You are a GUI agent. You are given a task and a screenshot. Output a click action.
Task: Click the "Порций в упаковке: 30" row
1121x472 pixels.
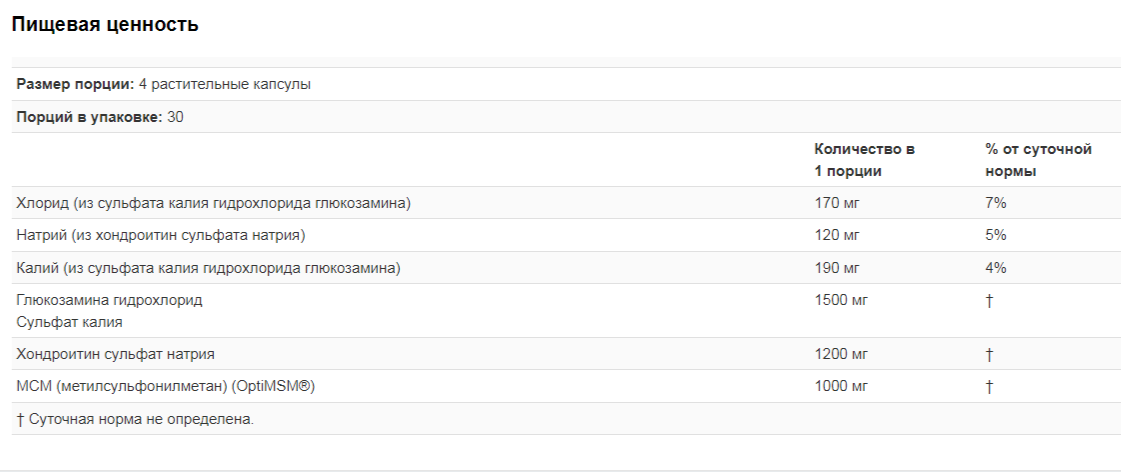click(100, 117)
